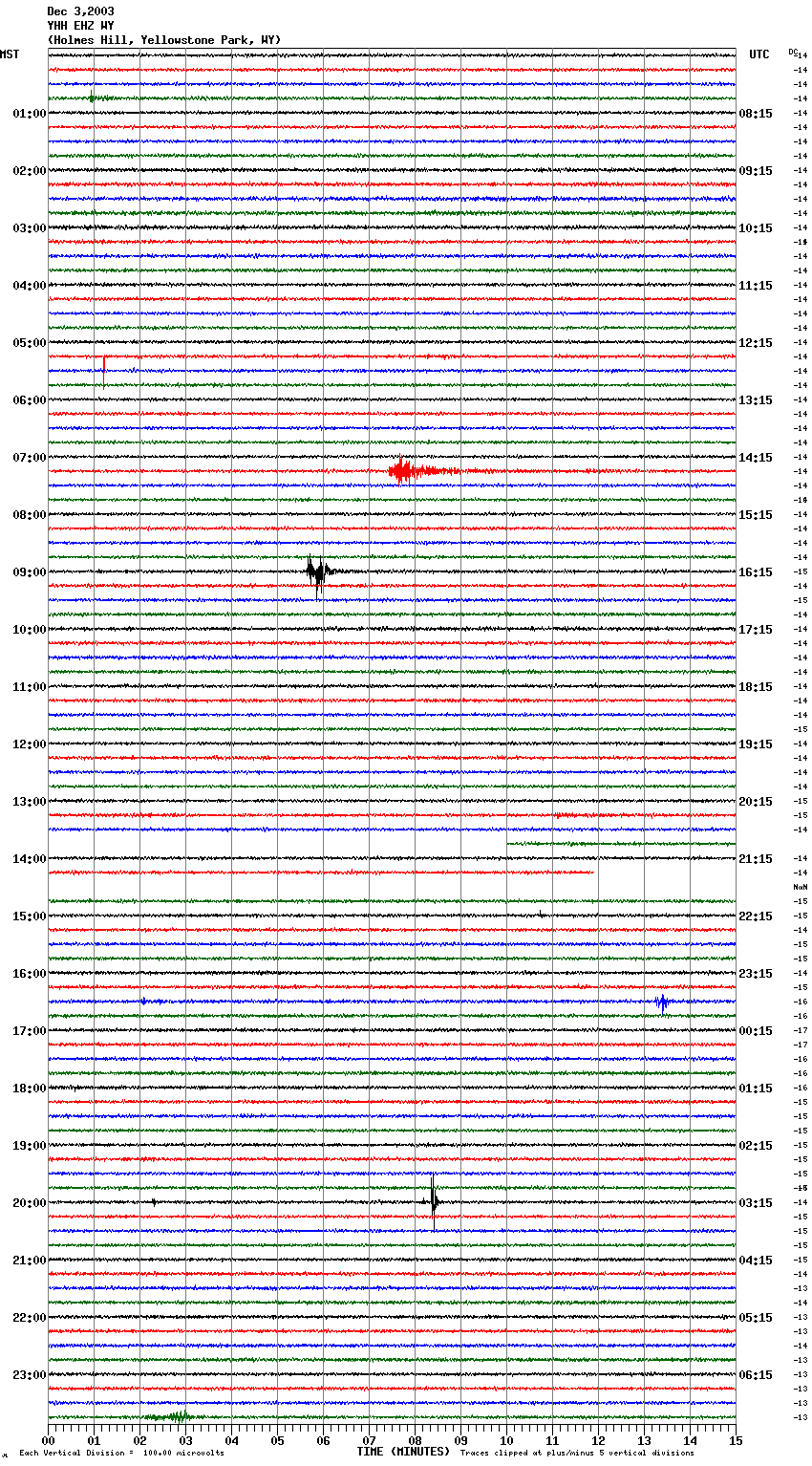Screen dimensions: 812x1466
Task: Click the MST label '23:00'
Action: click(30, 1375)
